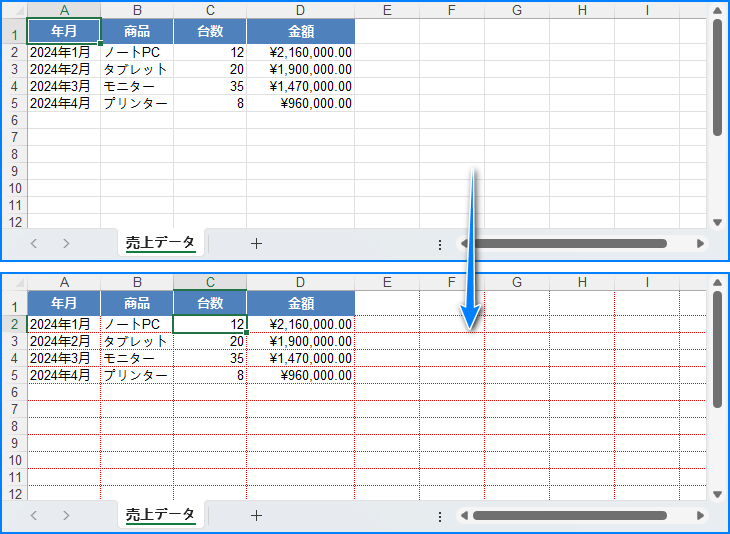Click scroll left arrow in bottom window
The height and width of the screenshot is (534, 730).
click(464, 515)
